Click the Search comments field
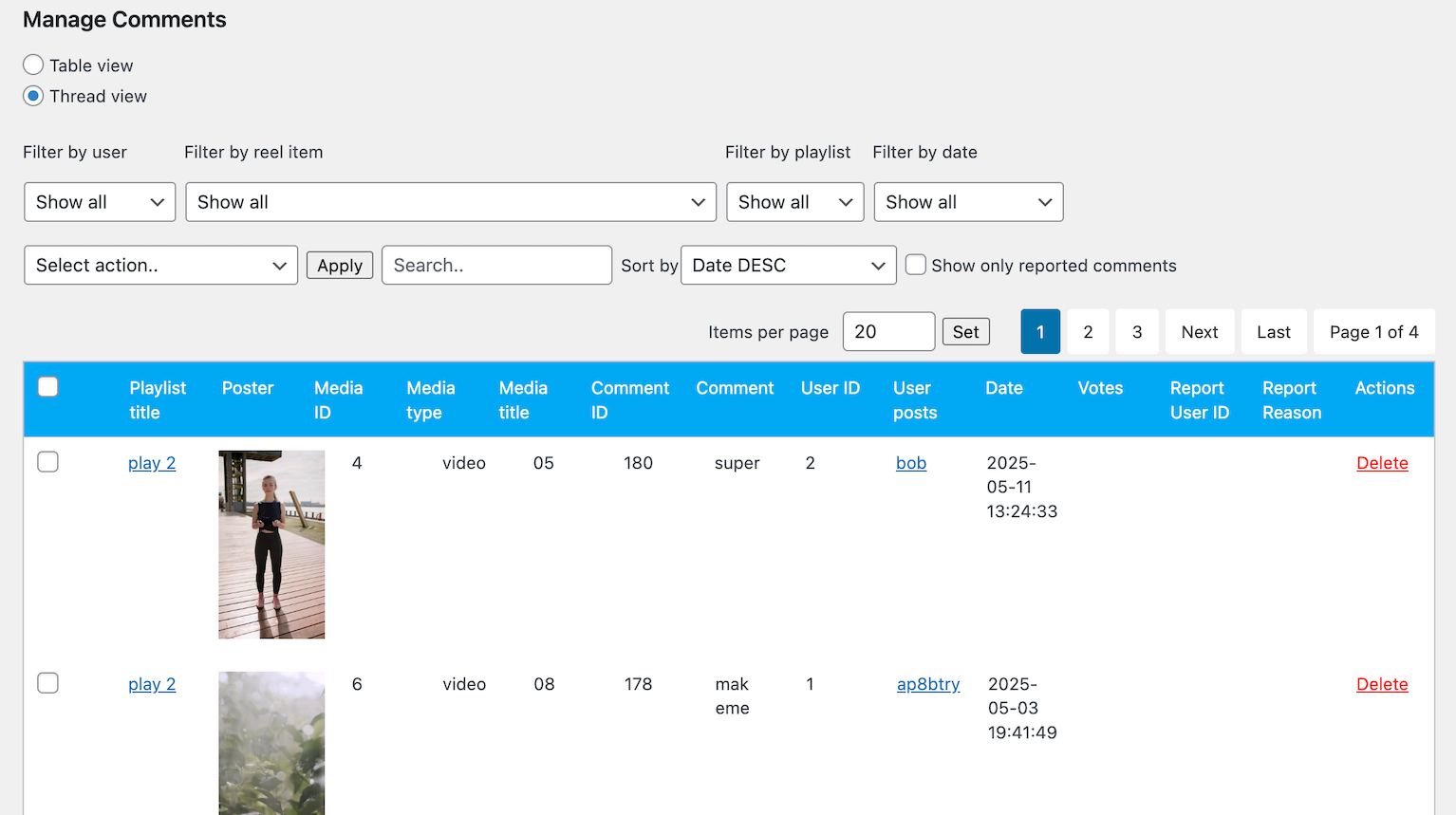 [496, 266]
